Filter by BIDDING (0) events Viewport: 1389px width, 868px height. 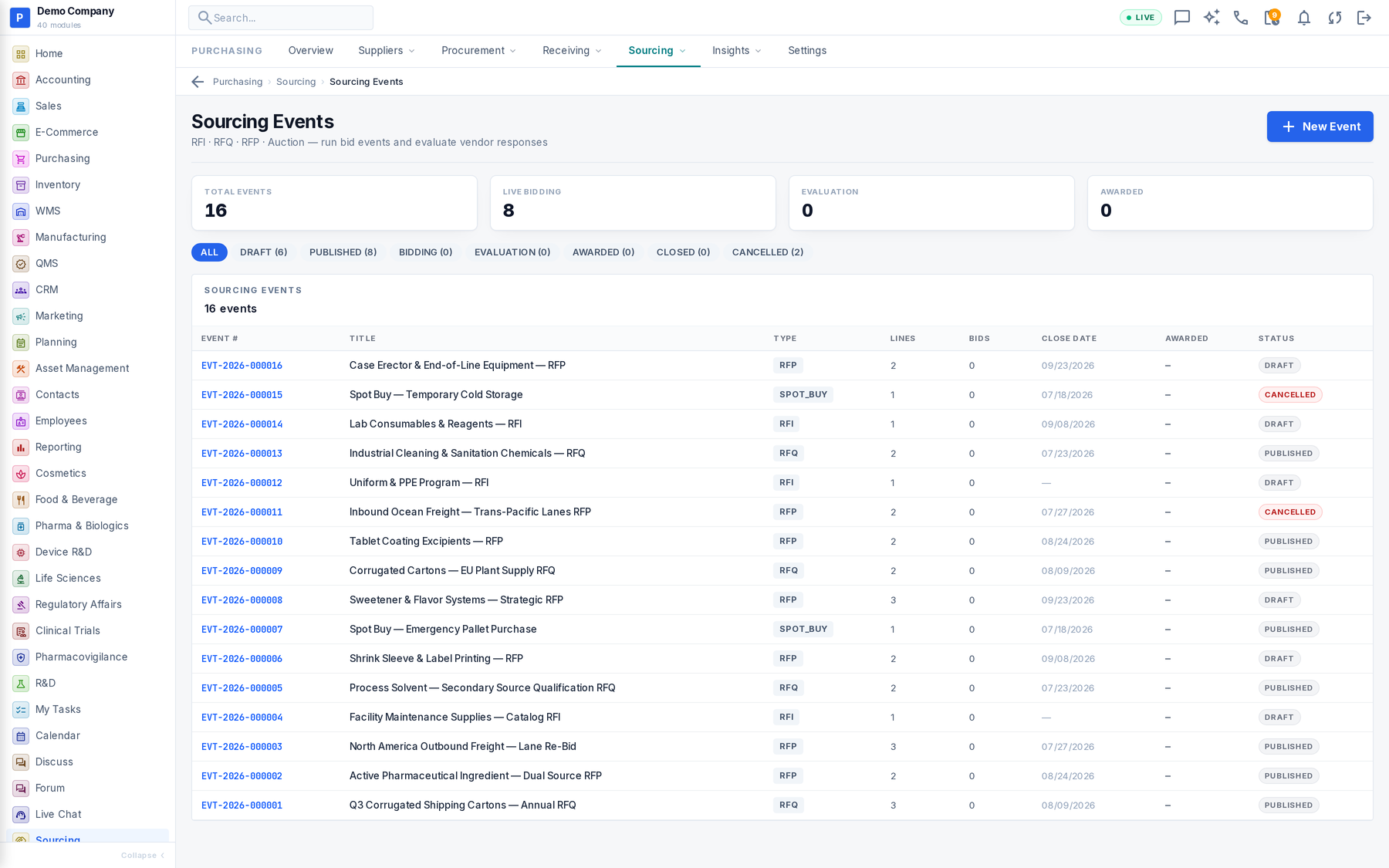coord(425,252)
